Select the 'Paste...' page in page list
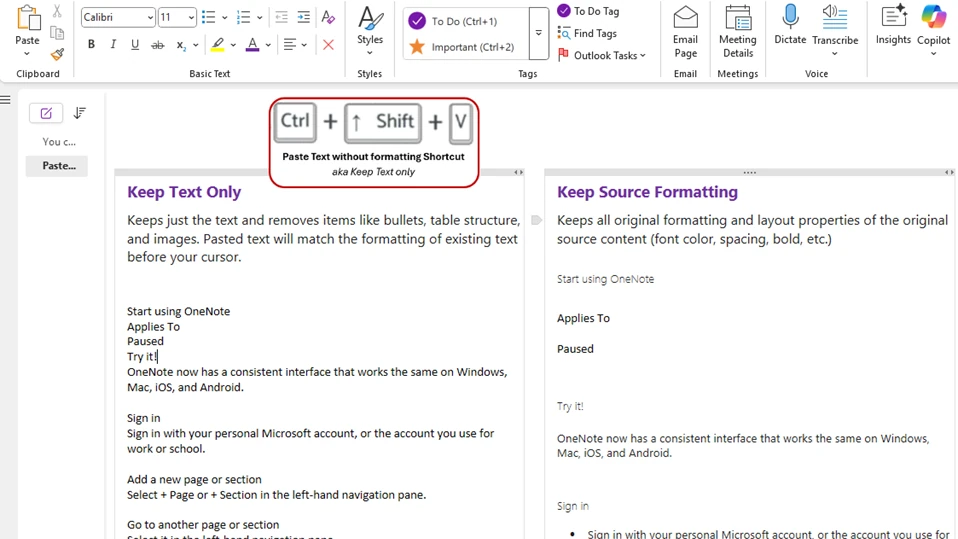 point(57,166)
